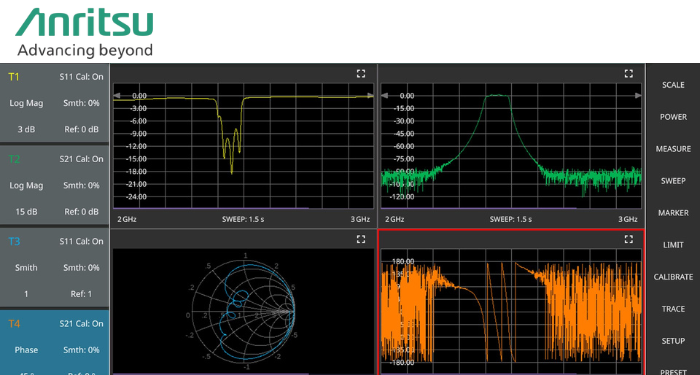The width and height of the screenshot is (700, 375).
Task: Select the T2 trace panel
Action: 54,185
